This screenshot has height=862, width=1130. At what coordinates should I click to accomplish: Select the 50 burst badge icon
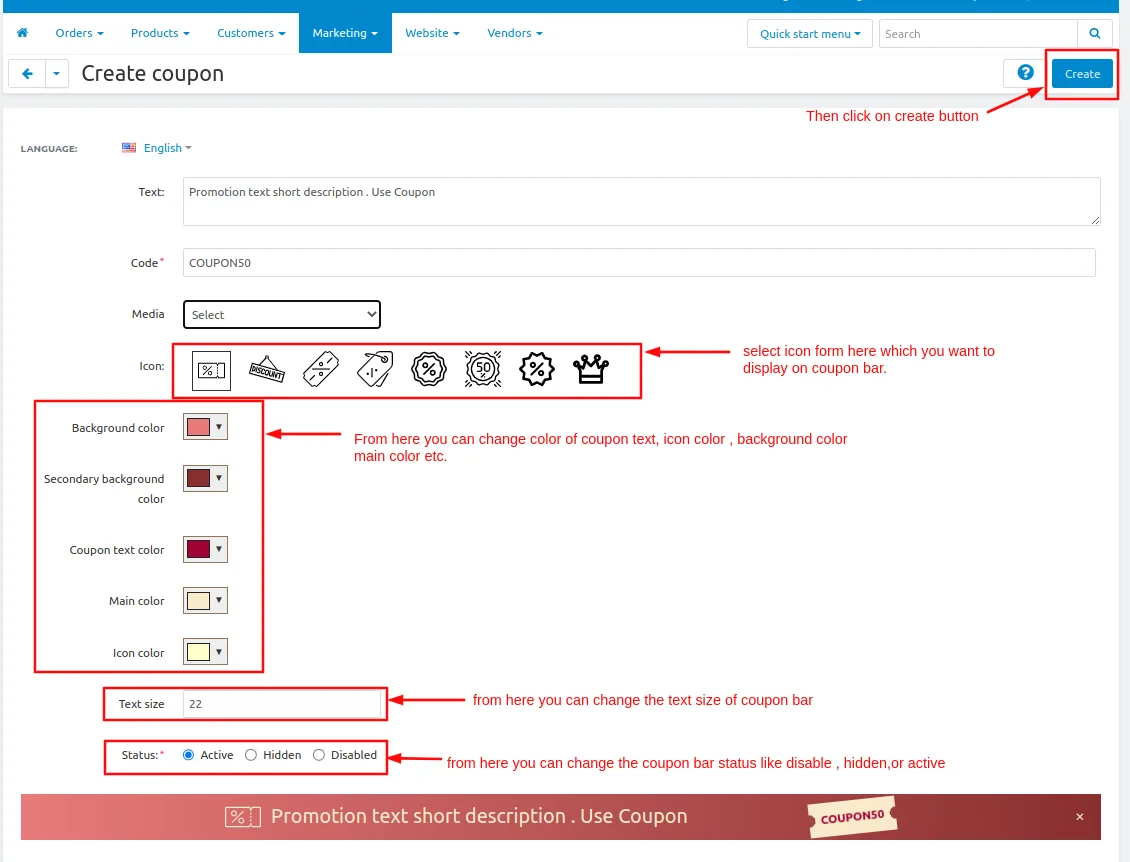coord(483,370)
